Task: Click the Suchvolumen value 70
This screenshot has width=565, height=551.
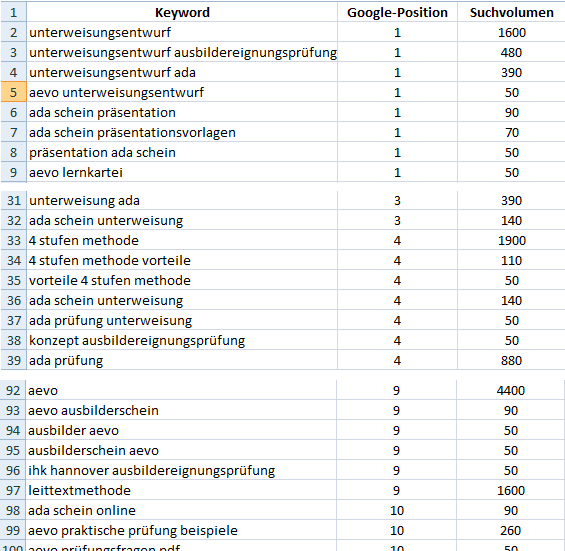Action: point(511,133)
